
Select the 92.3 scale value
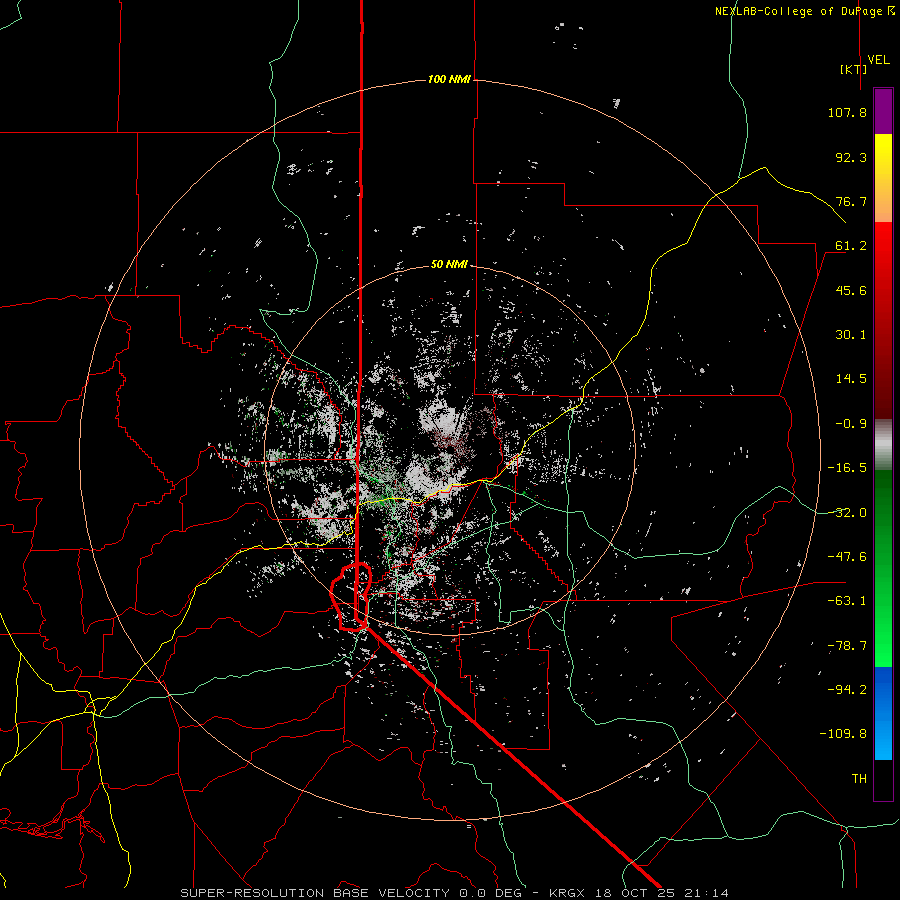(x=851, y=157)
